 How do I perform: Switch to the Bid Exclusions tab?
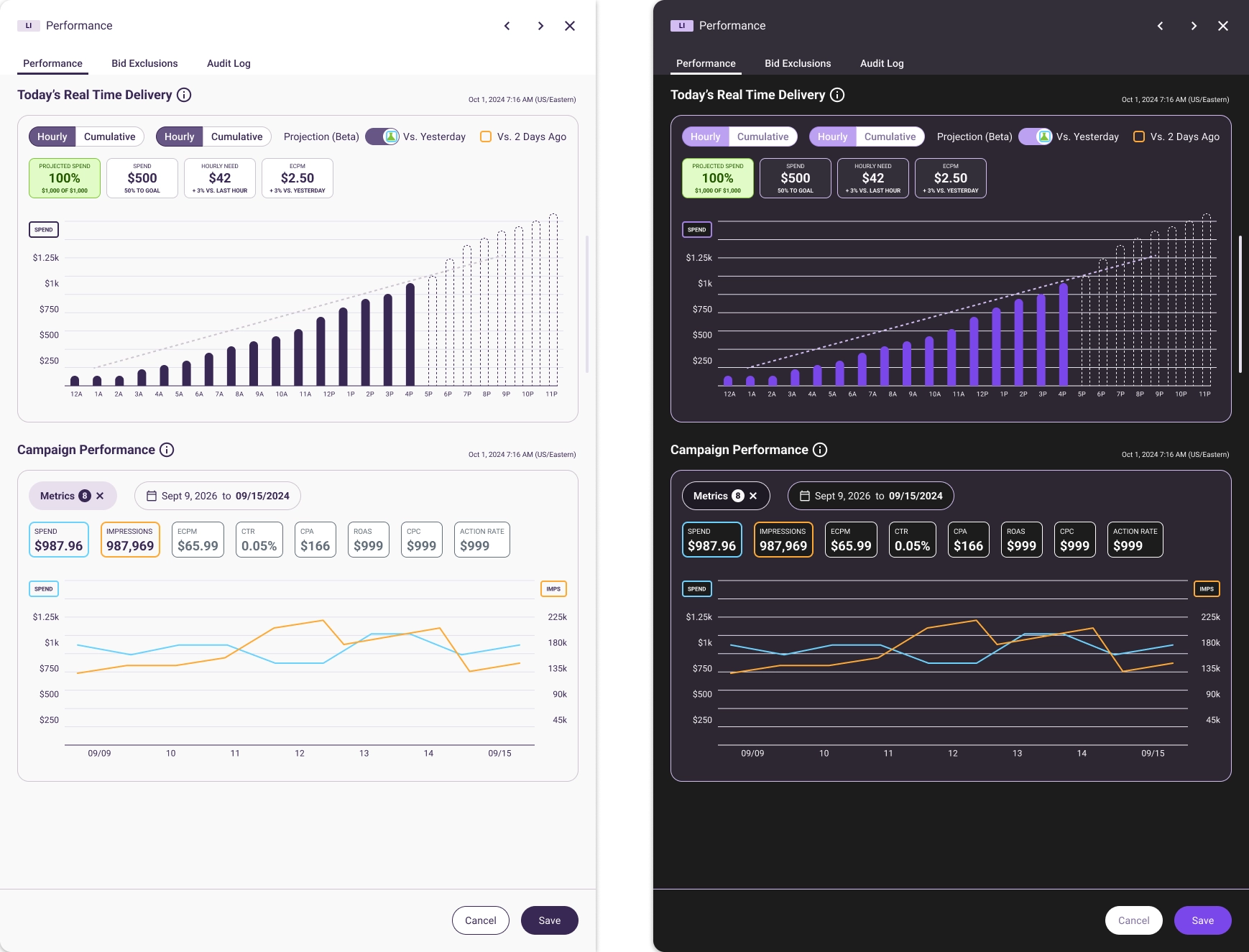[144, 63]
